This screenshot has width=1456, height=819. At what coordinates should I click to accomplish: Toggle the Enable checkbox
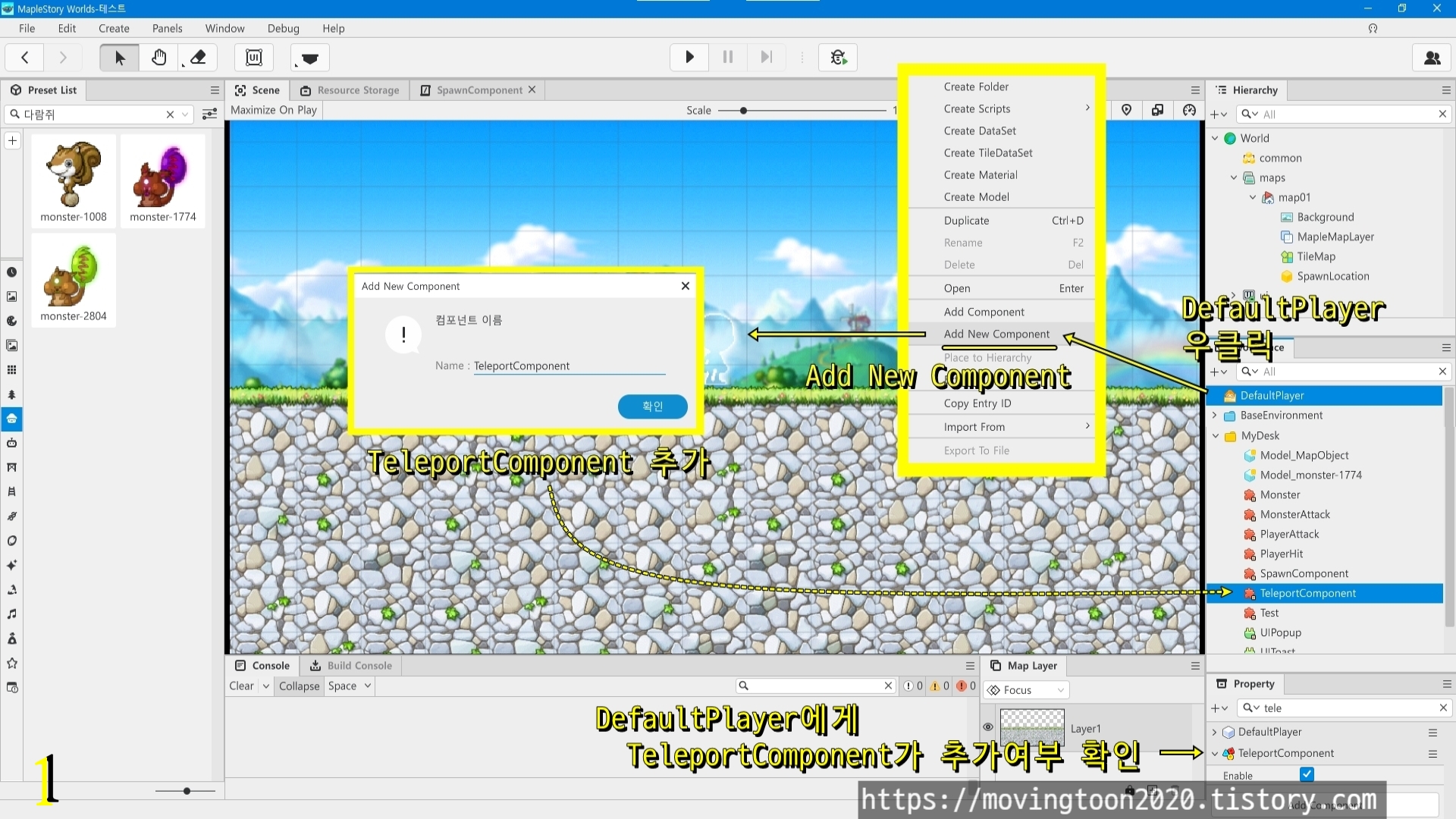[1307, 774]
